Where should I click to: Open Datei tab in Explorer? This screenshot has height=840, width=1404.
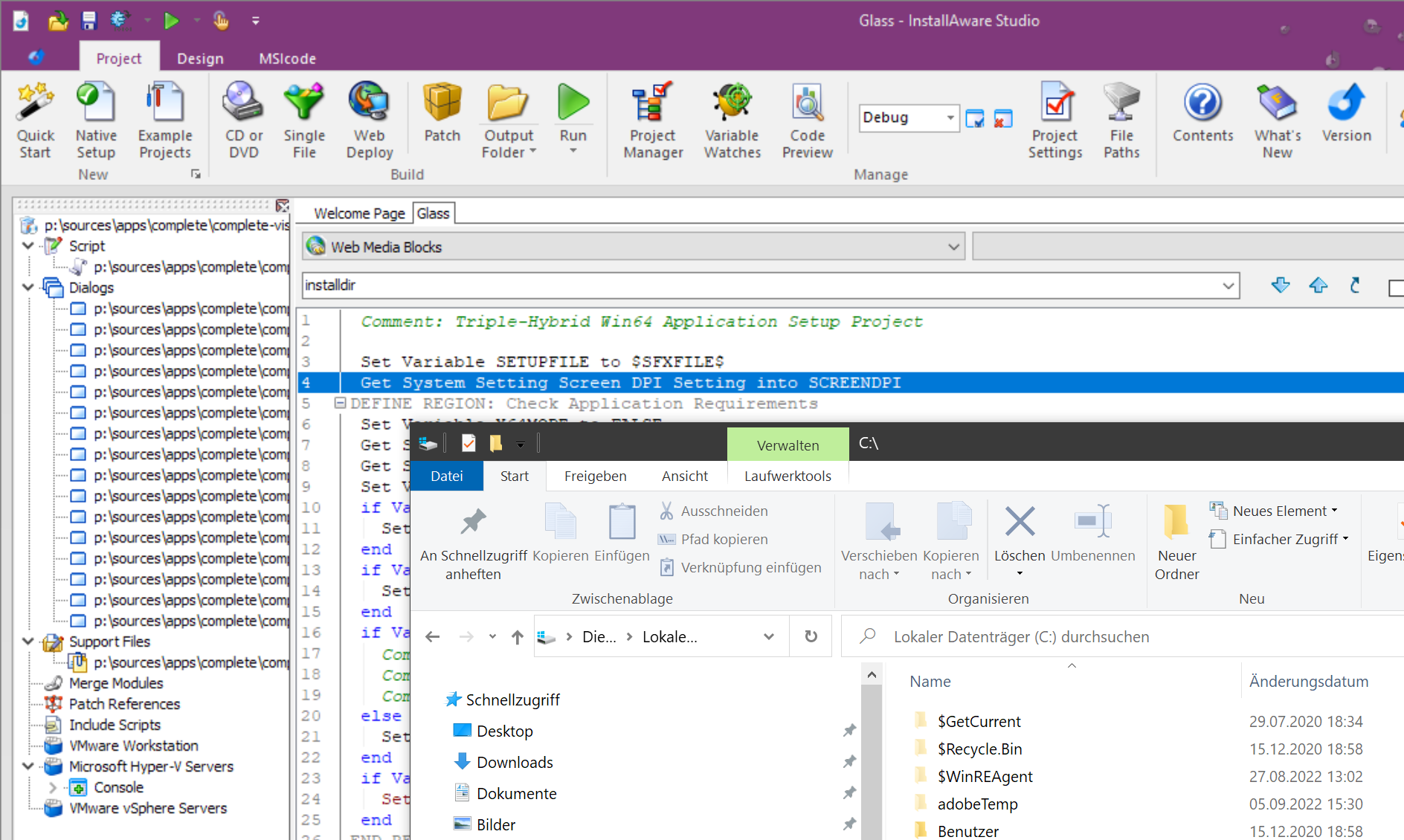point(446,476)
